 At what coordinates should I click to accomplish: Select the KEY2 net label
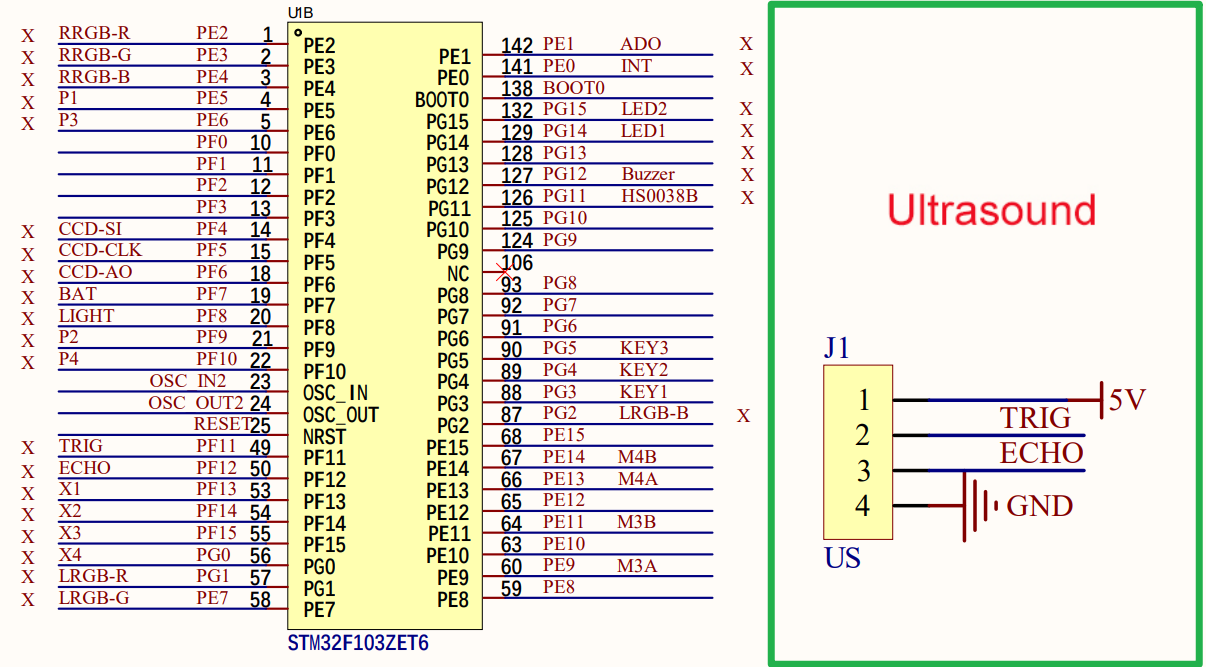point(644,370)
